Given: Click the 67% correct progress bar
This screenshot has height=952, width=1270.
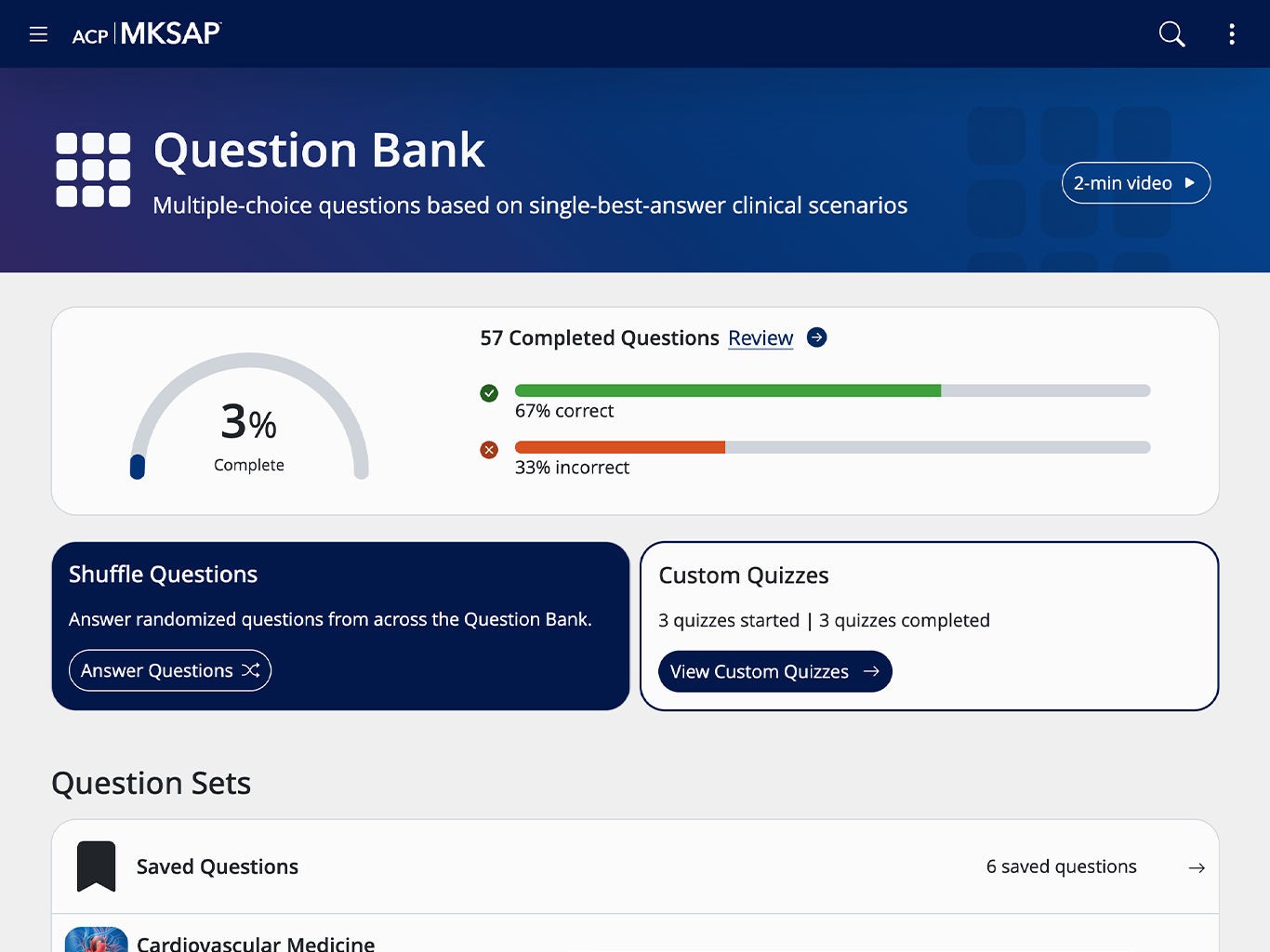Looking at the screenshot, I should pyautogui.click(x=832, y=390).
